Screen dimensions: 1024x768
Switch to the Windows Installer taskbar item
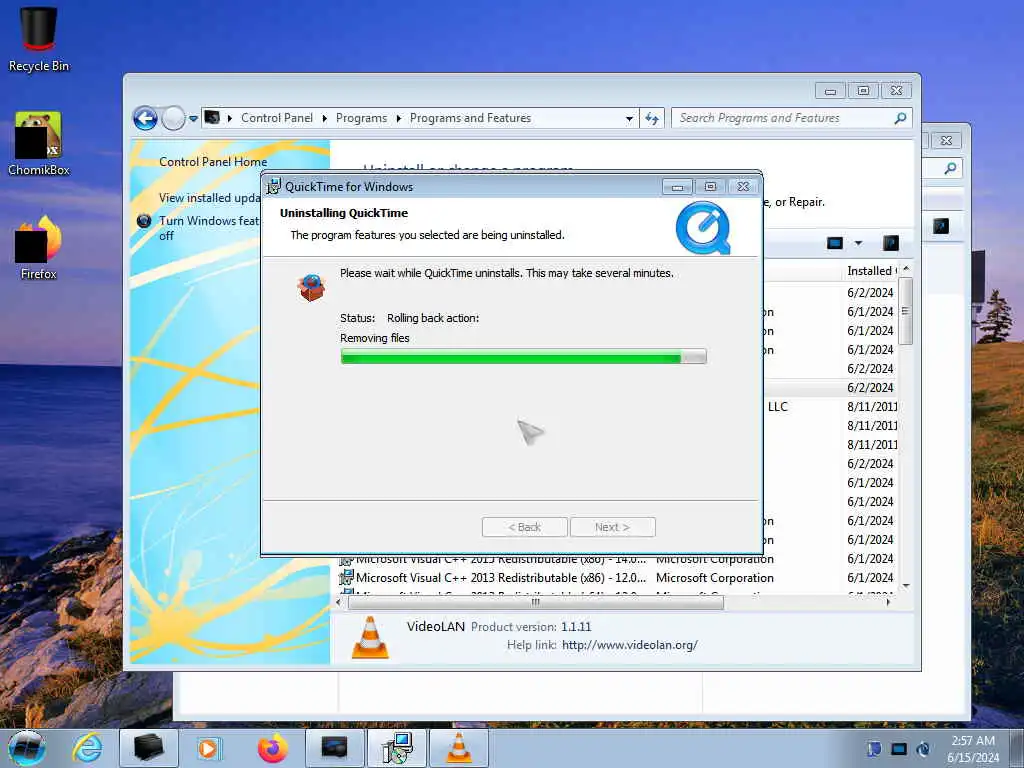point(397,748)
